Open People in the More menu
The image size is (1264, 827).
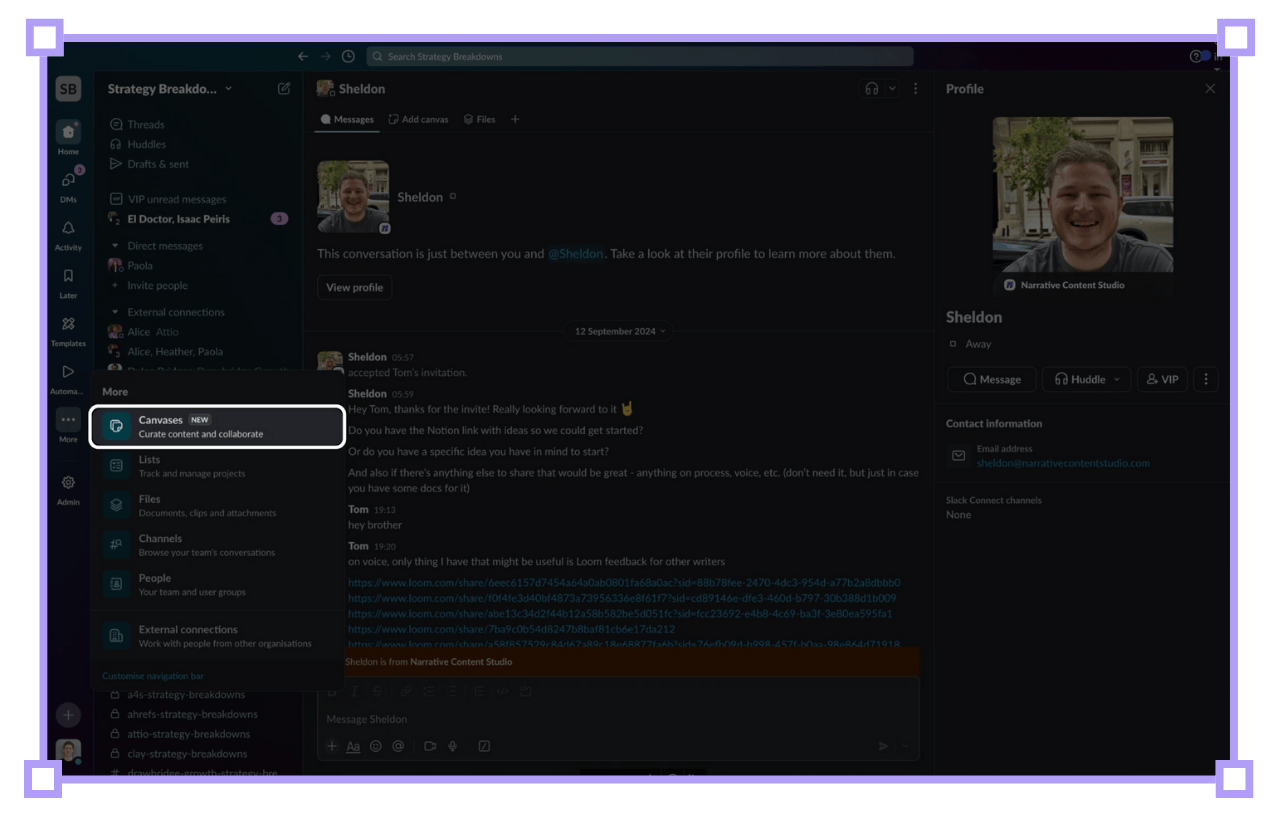[217, 584]
